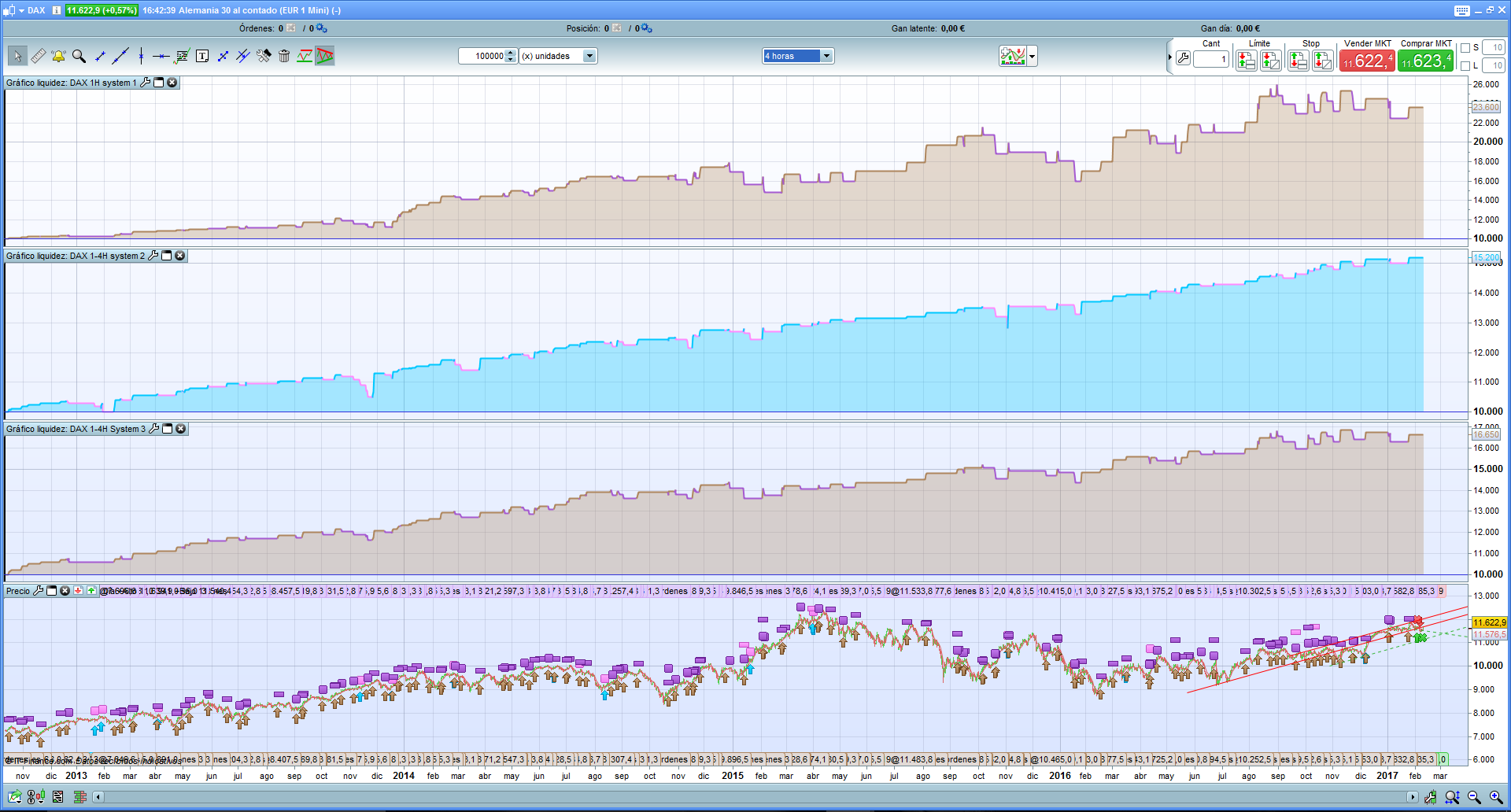
Task: Open the (x) unidades dropdown
Action: 589,56
